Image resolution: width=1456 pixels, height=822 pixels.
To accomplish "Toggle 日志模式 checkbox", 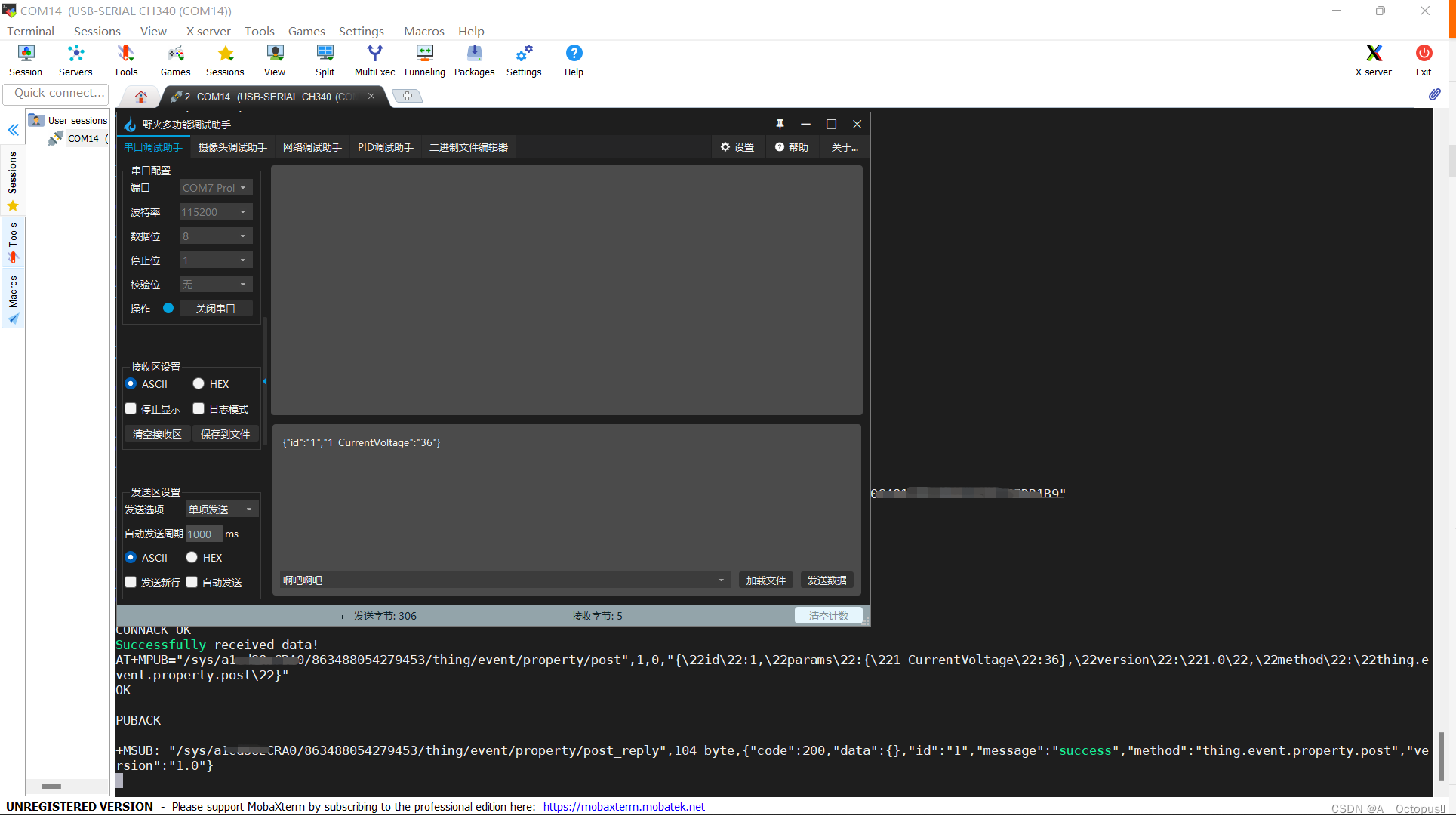I will pos(199,408).
